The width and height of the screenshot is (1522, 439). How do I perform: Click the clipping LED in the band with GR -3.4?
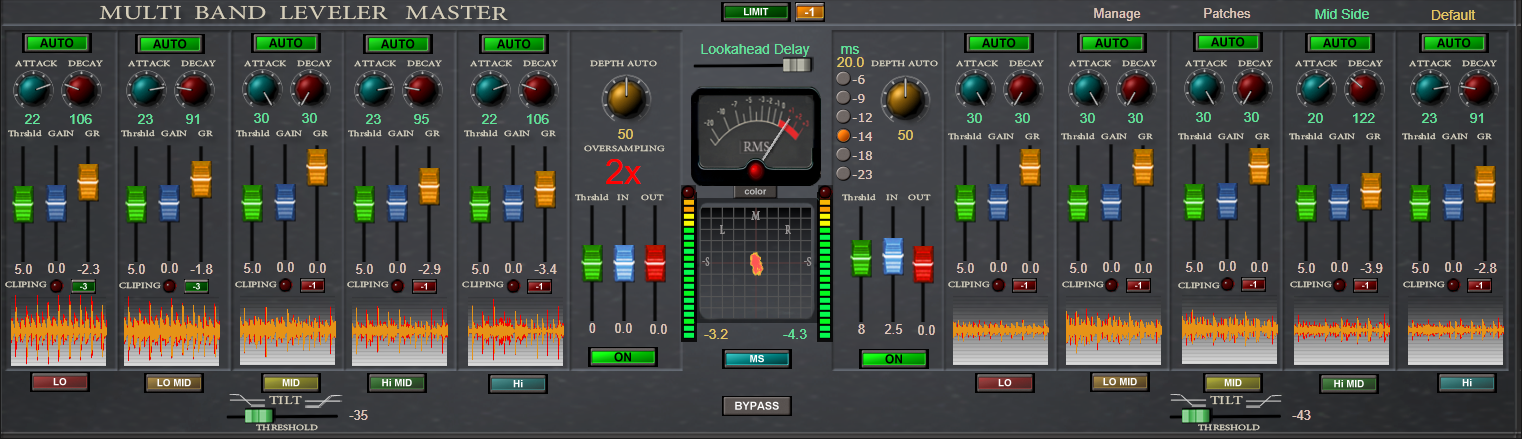[x=515, y=286]
